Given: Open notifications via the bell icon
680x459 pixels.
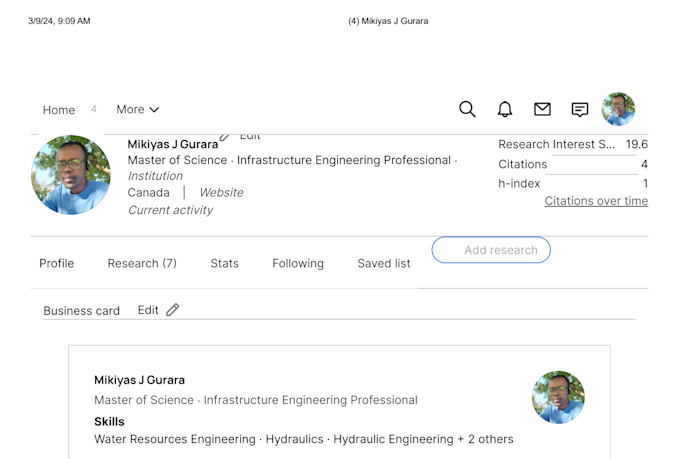Looking at the screenshot, I should 505,109.
